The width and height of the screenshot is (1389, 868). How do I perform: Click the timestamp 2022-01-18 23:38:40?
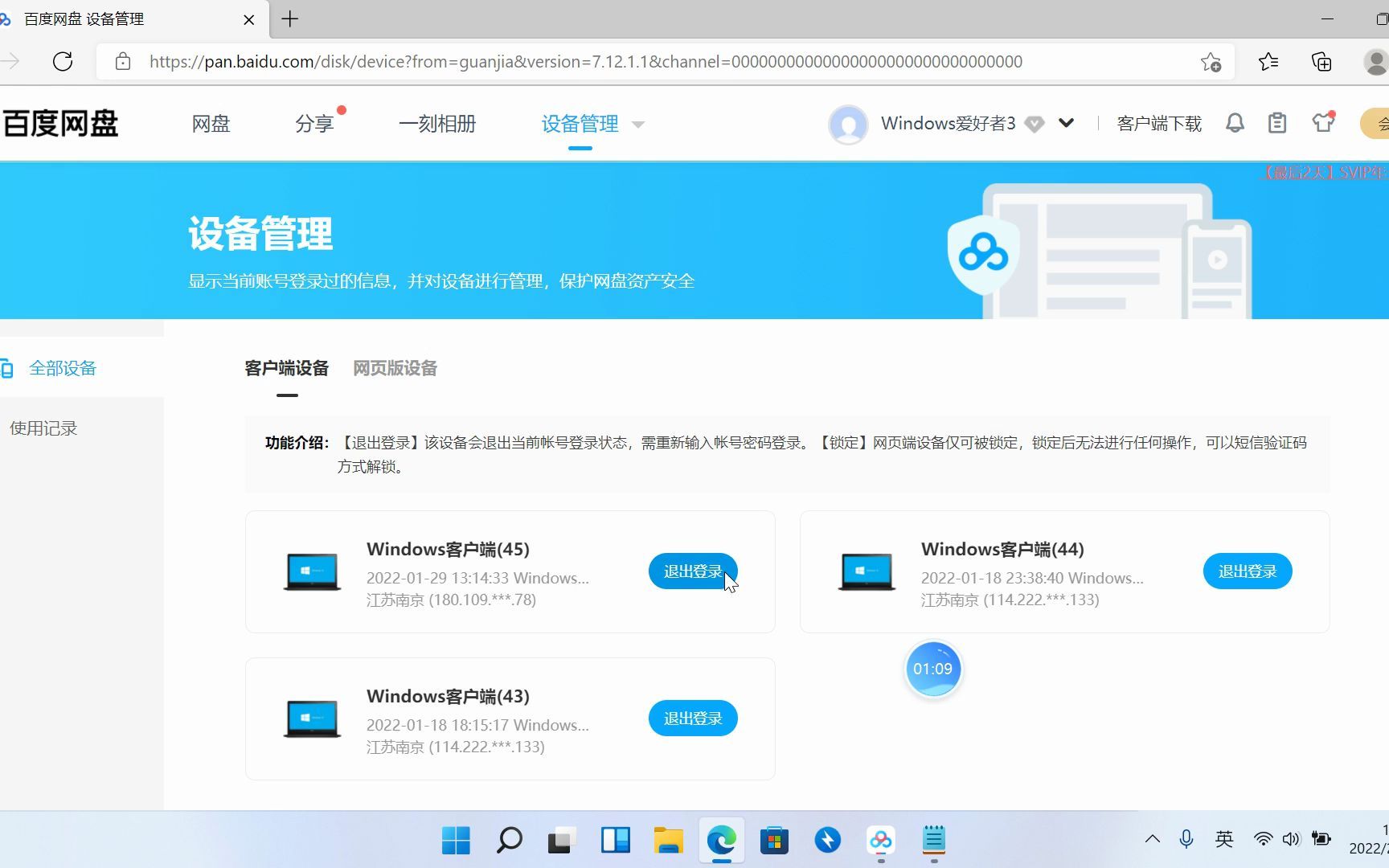coord(992,578)
